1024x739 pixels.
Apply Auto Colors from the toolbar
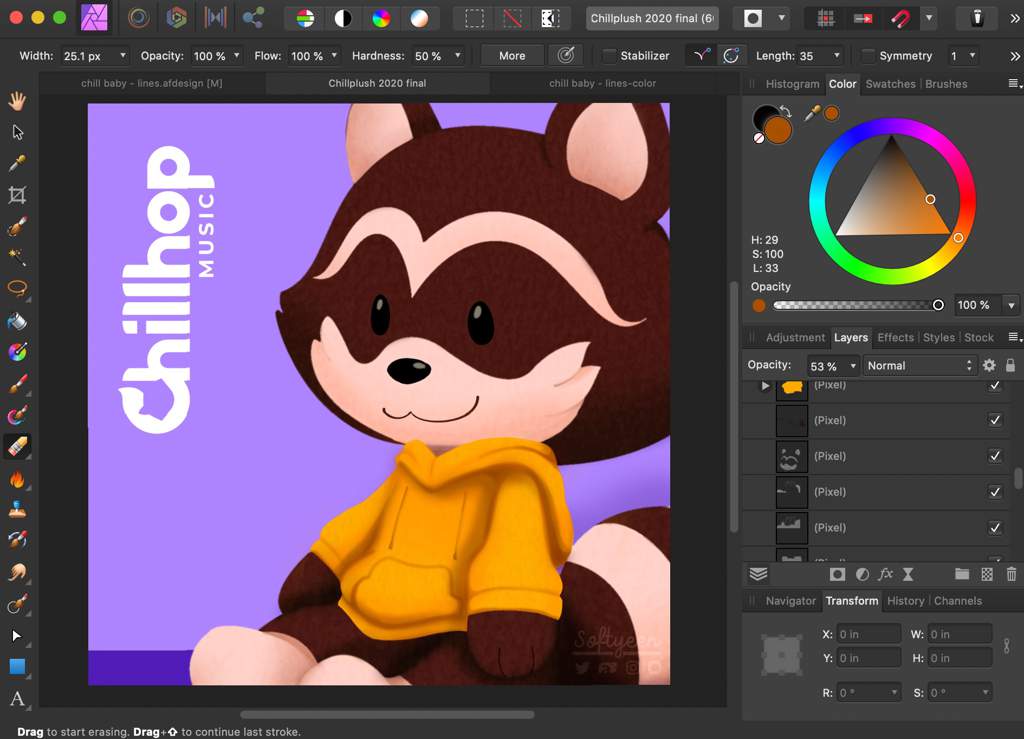tap(381, 18)
